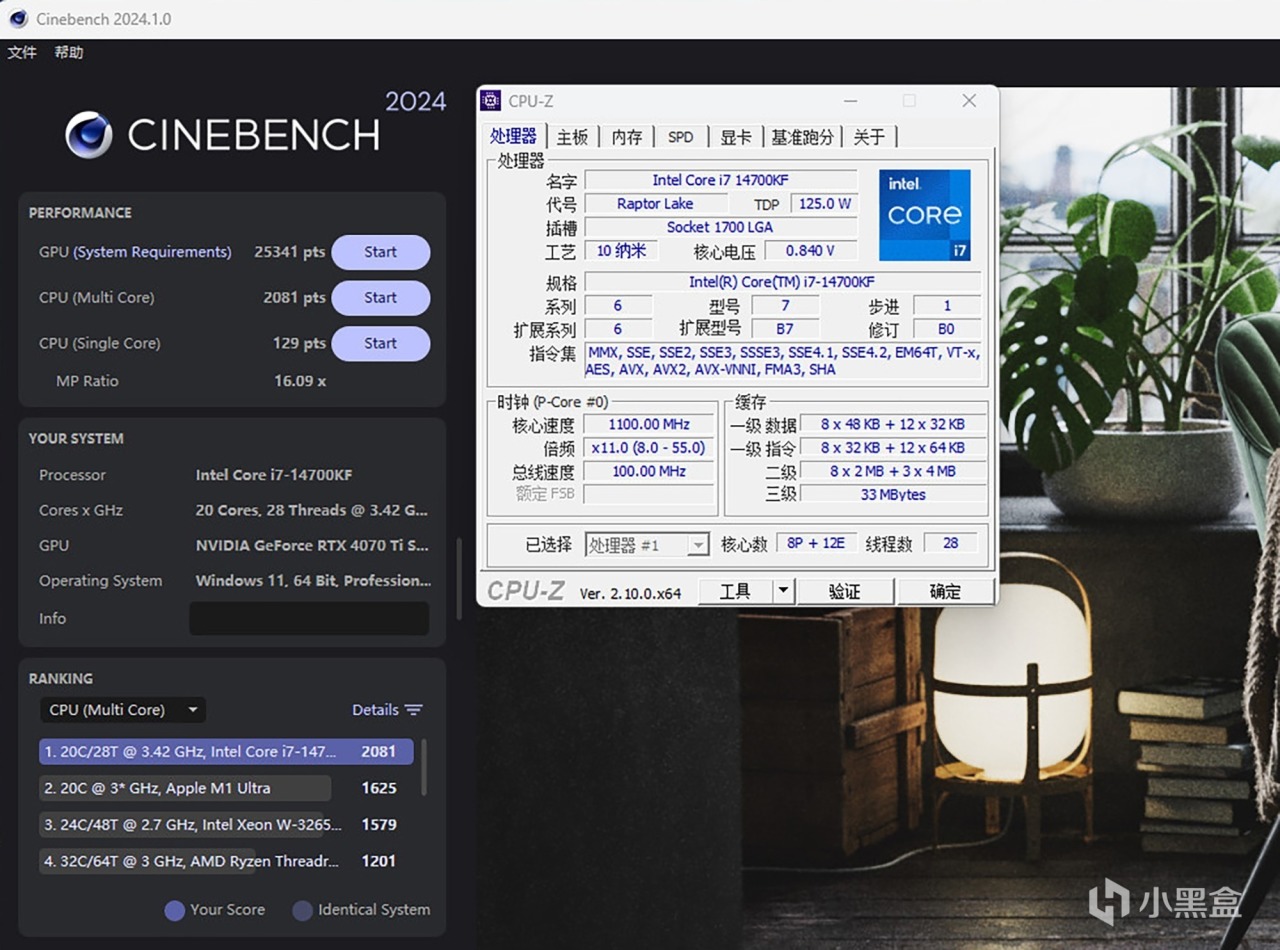The height and width of the screenshot is (950, 1280).
Task: Click the Operating System value Windows 11
Action: pyautogui.click(x=313, y=581)
